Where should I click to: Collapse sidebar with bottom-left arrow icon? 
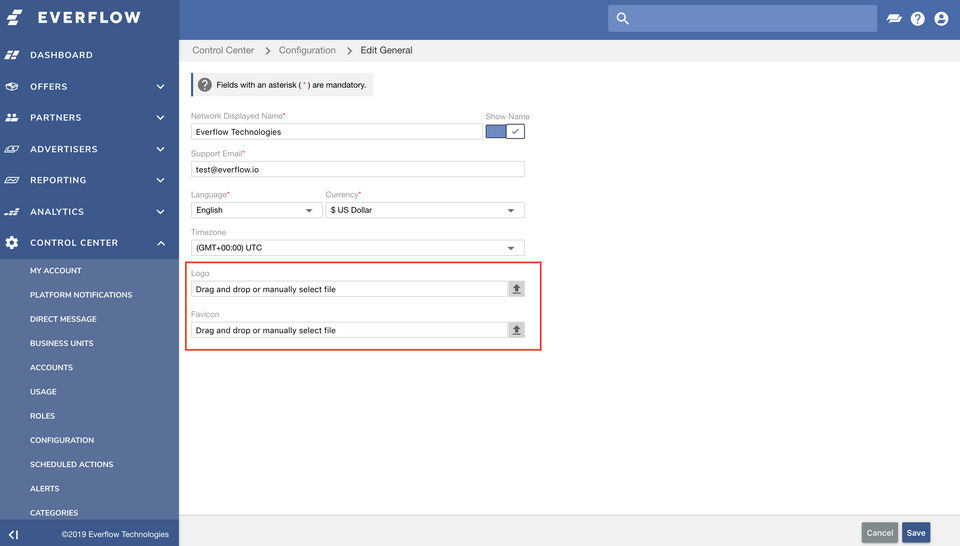click(x=13, y=534)
